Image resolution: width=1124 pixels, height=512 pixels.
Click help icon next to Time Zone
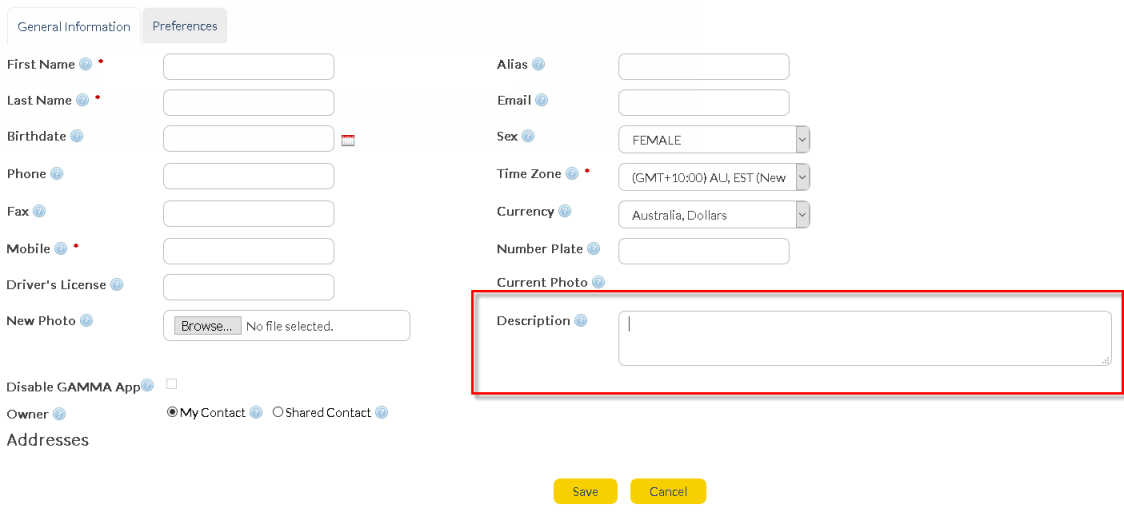pyautogui.click(x=572, y=174)
